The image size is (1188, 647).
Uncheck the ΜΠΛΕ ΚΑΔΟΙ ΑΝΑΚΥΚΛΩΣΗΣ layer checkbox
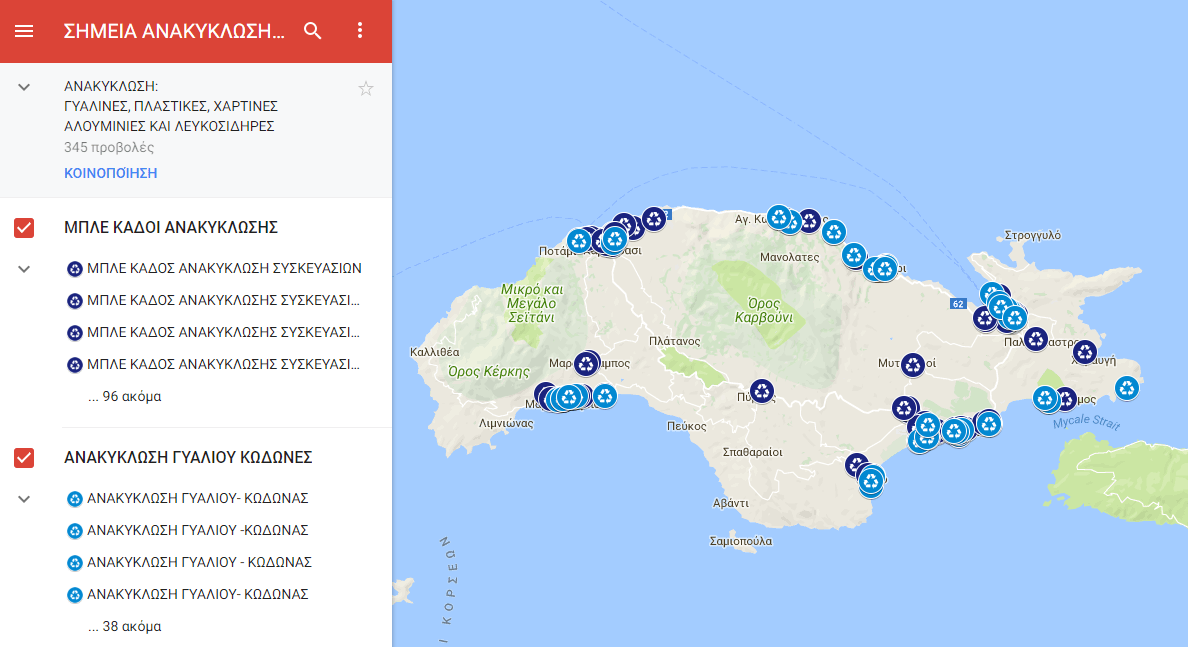(24, 227)
